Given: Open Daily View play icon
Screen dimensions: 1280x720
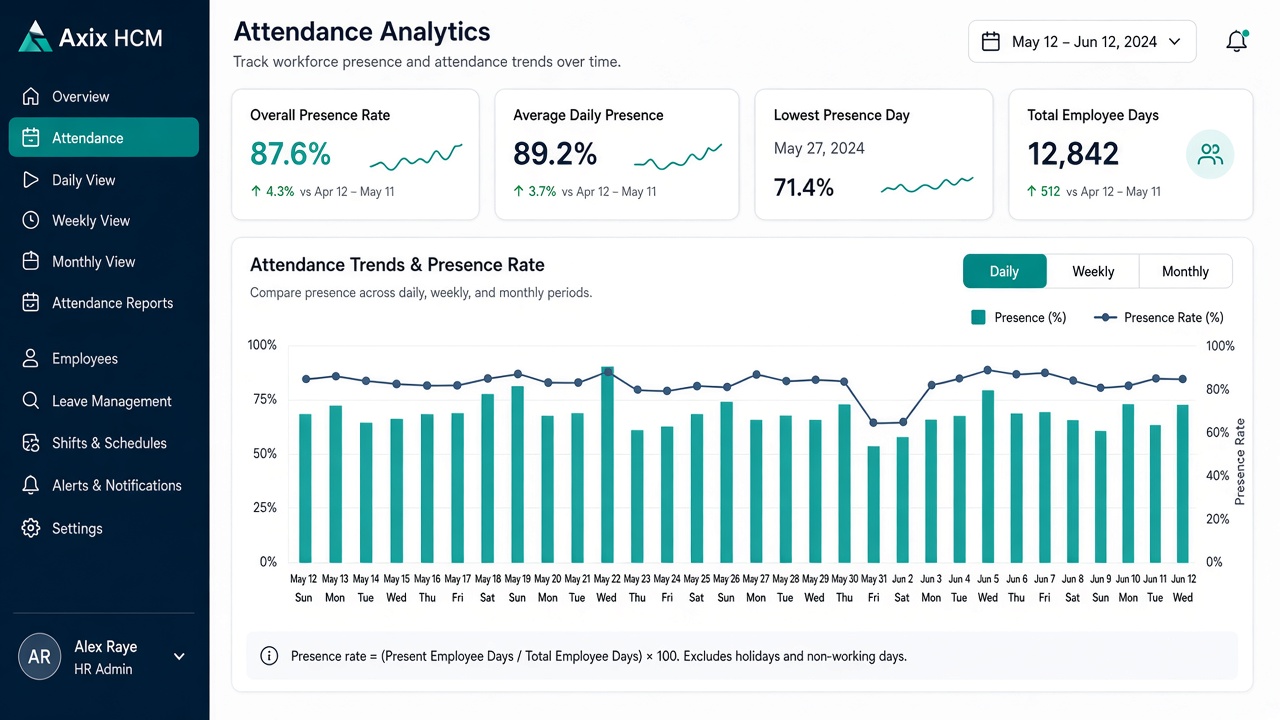Looking at the screenshot, I should coord(31,180).
